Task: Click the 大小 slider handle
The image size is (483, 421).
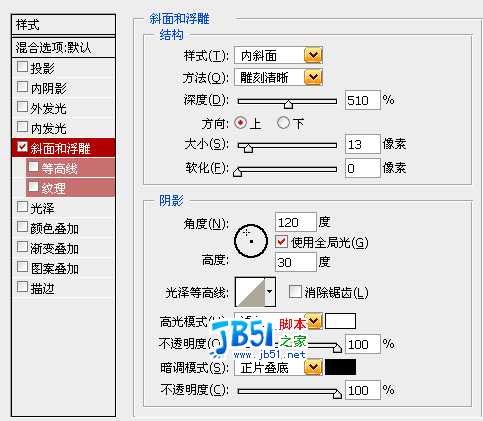Action: click(248, 148)
